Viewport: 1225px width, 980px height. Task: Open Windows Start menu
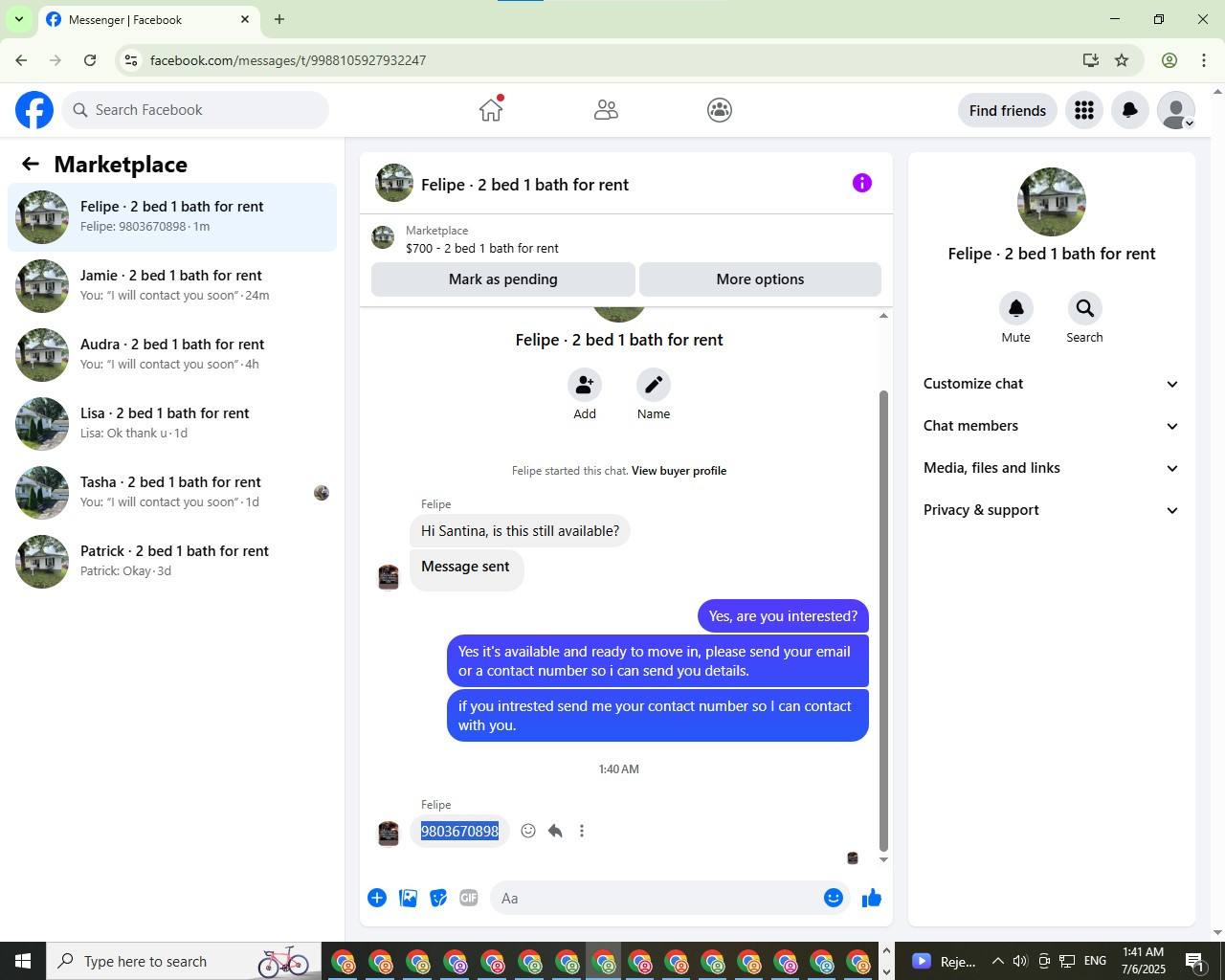click(23, 961)
